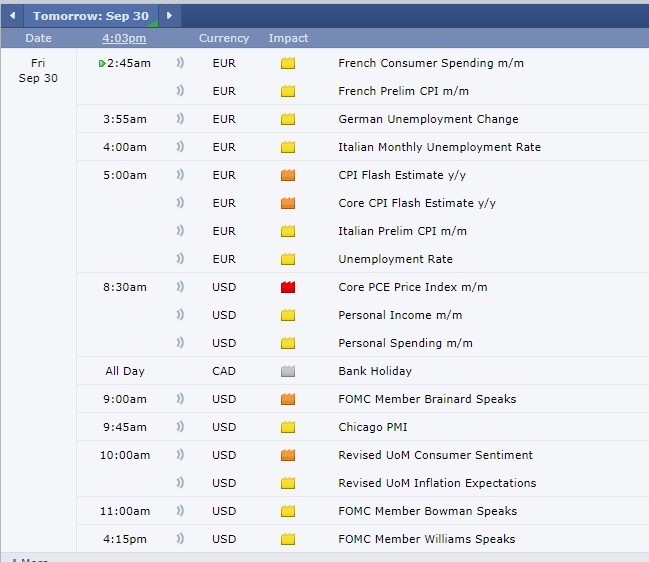Screen dimensions: 649x562
Task: Toggle alert speaker for Core PCE Price Index
Action: pyautogui.click(x=180, y=287)
